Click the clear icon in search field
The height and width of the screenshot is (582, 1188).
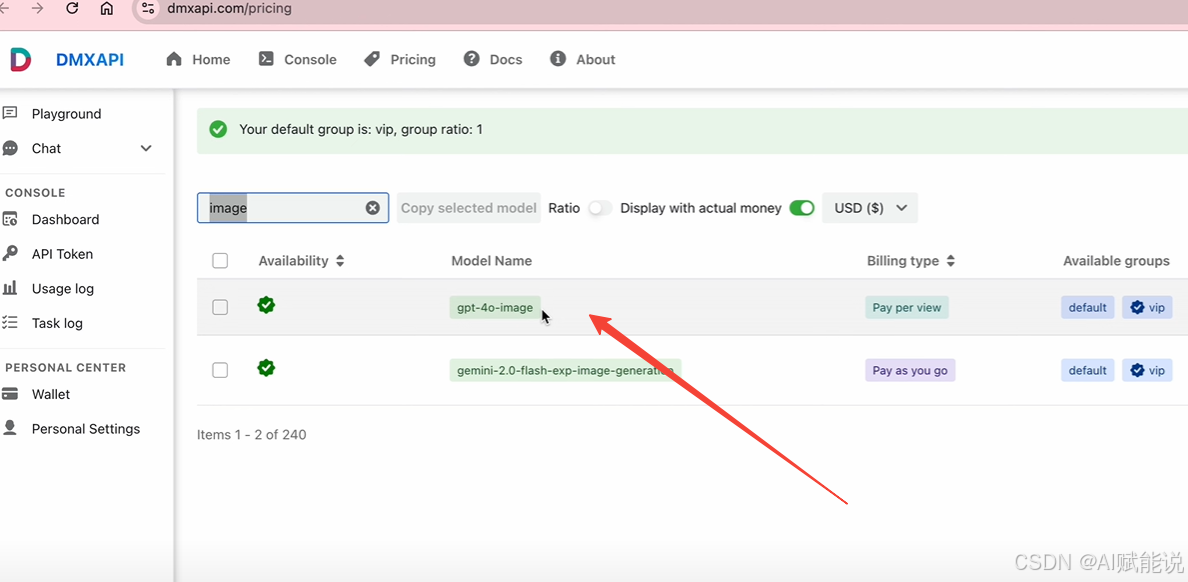coord(373,208)
